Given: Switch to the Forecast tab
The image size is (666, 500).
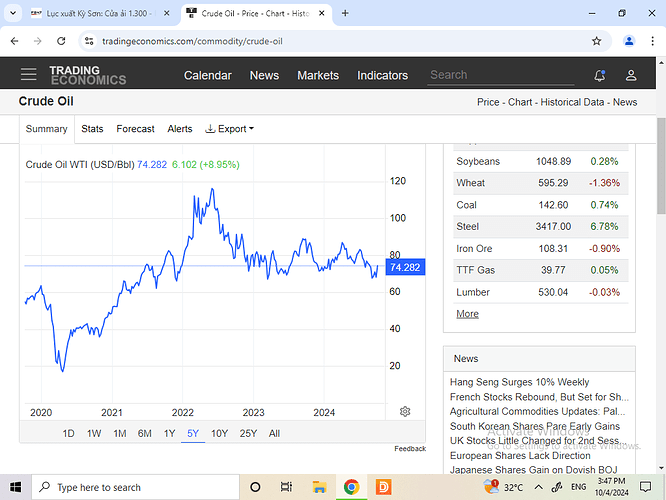Looking at the screenshot, I should point(135,129).
